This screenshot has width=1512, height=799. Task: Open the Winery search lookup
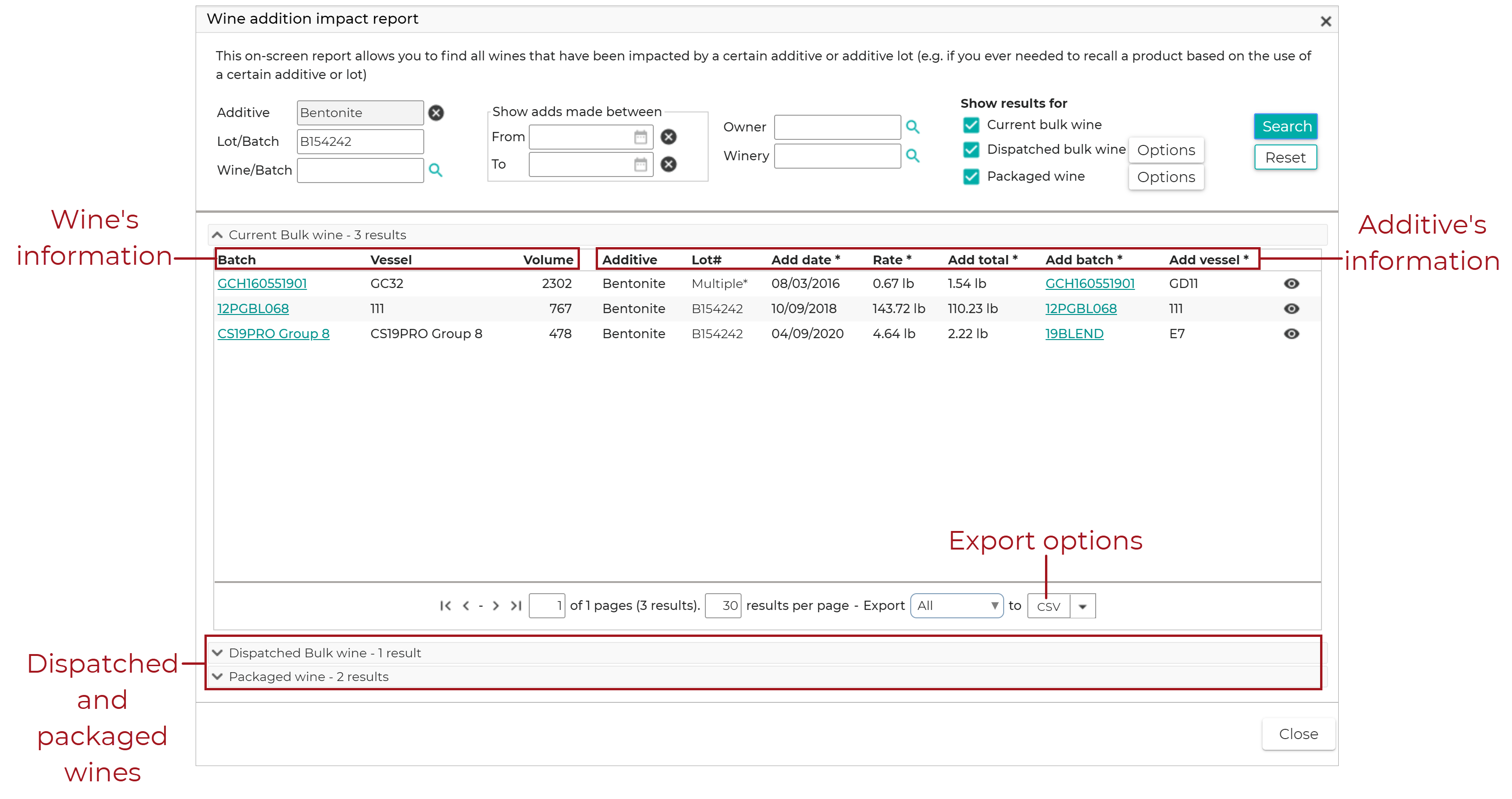[x=914, y=156]
